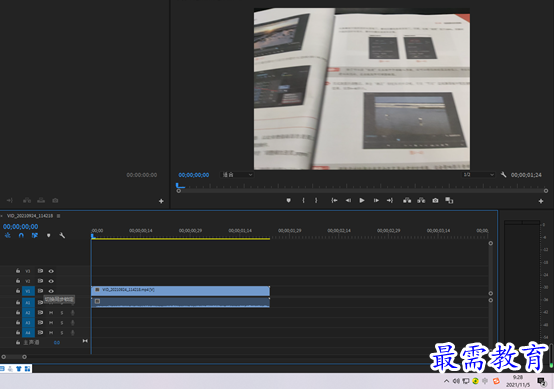
Task: Toggle V2 track lock
Action: click(18, 281)
